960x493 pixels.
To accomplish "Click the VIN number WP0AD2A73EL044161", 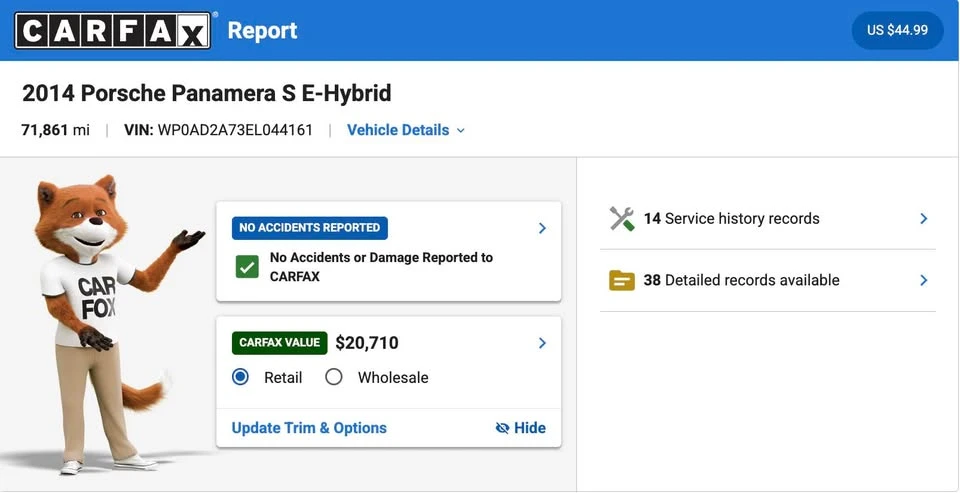I will tap(235, 130).
